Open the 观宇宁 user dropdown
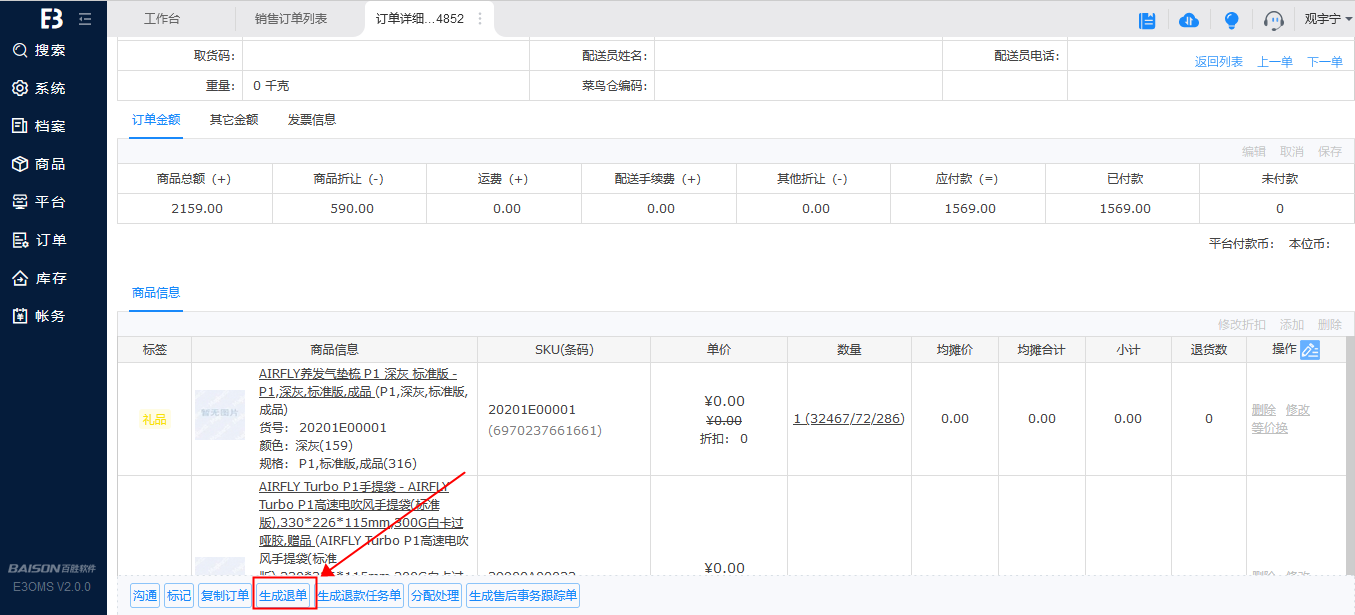 tap(1327, 19)
